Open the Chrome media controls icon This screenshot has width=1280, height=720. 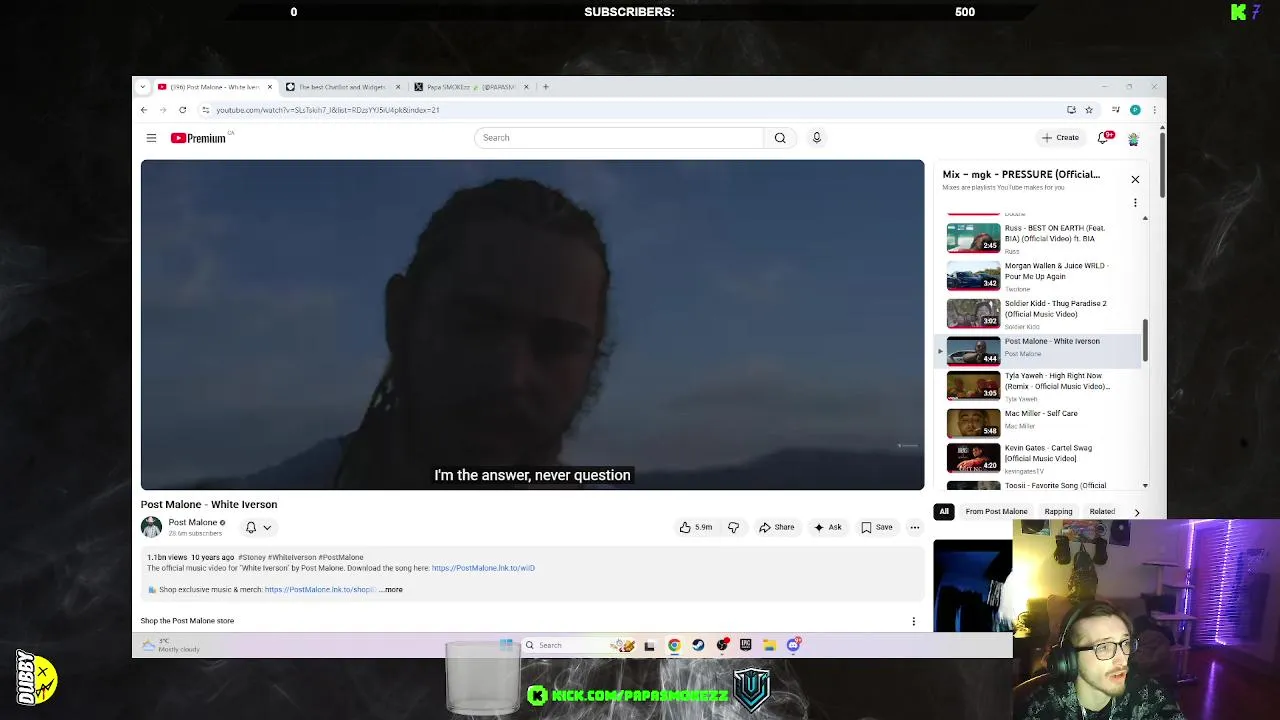1115,110
